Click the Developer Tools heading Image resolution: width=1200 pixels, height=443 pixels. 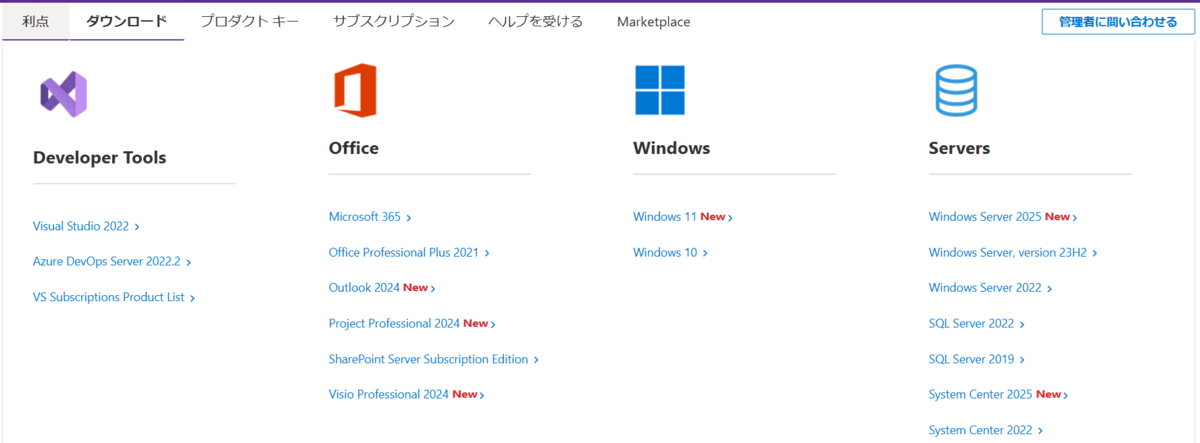[100, 158]
